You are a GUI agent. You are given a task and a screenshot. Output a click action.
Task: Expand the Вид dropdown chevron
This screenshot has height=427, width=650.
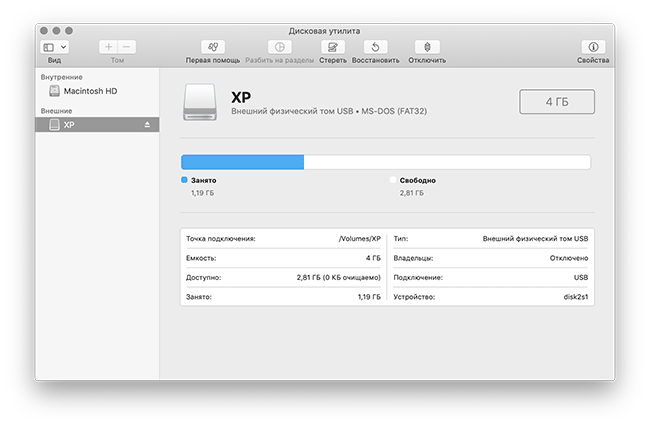(63, 47)
